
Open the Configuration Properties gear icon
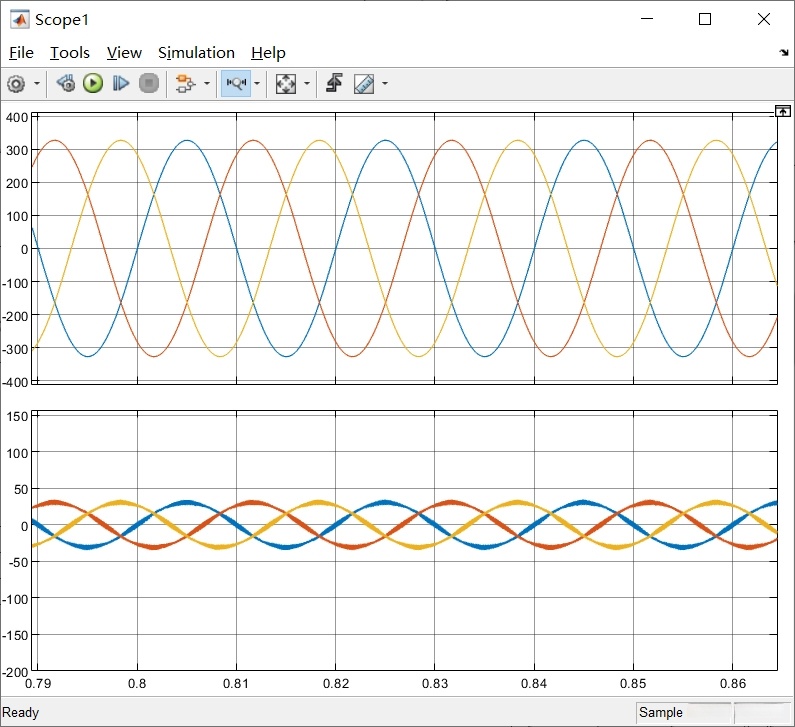tap(16, 84)
